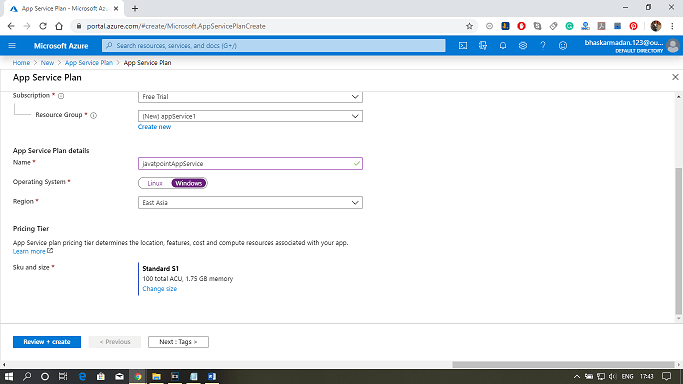Open Windows taskbar search
The height and width of the screenshot is (384, 683).
(27, 377)
